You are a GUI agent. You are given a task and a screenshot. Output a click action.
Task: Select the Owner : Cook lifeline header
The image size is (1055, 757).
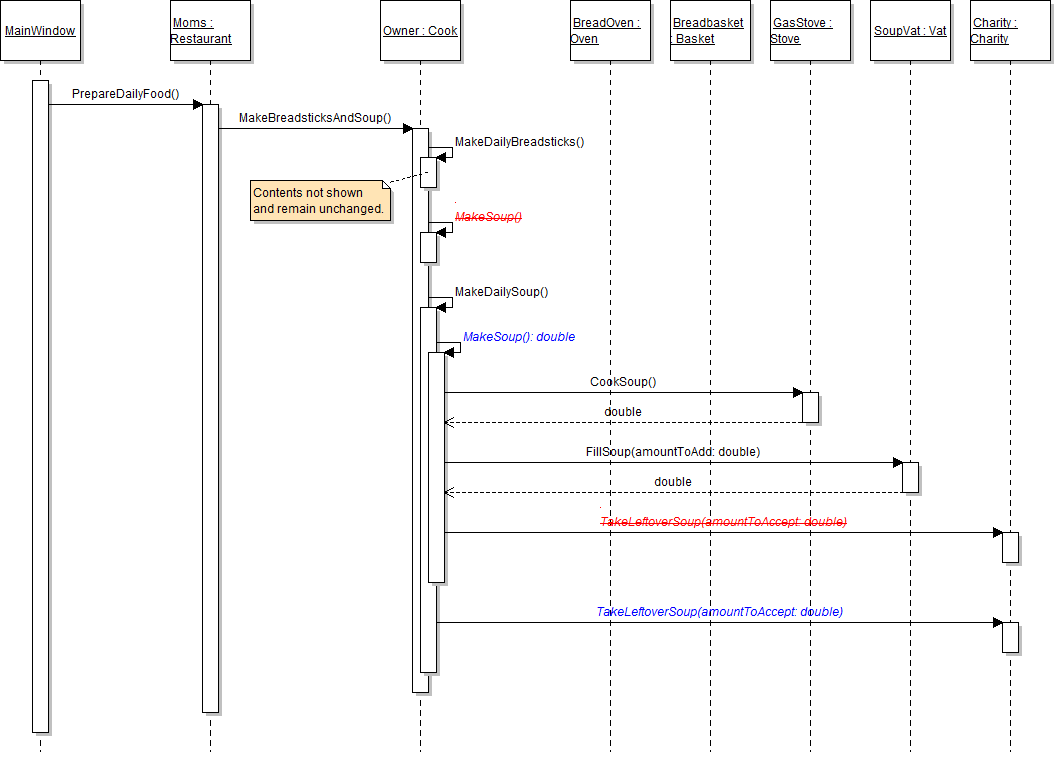(420, 31)
